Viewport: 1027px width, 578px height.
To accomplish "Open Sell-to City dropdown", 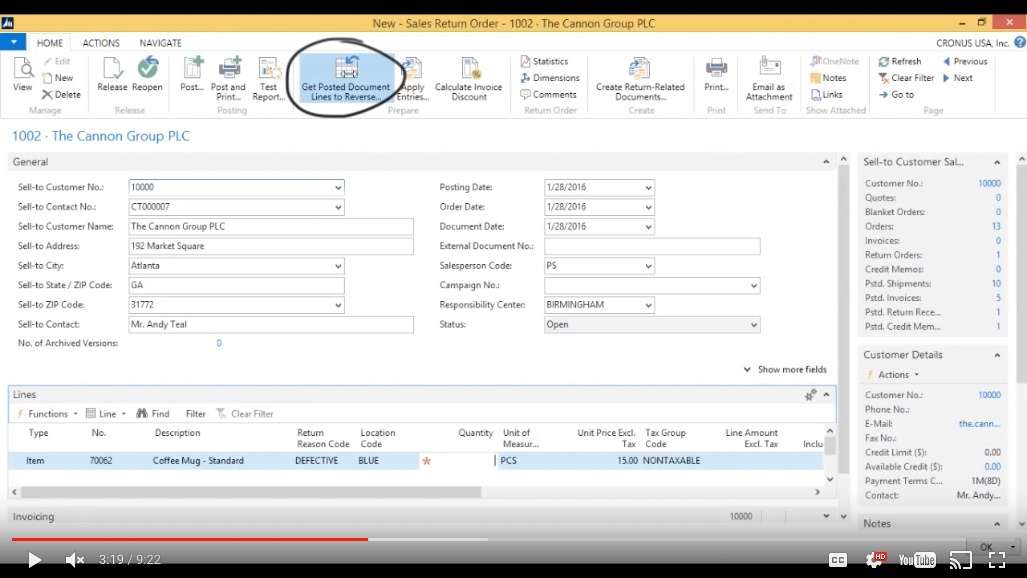I will tap(338, 266).
